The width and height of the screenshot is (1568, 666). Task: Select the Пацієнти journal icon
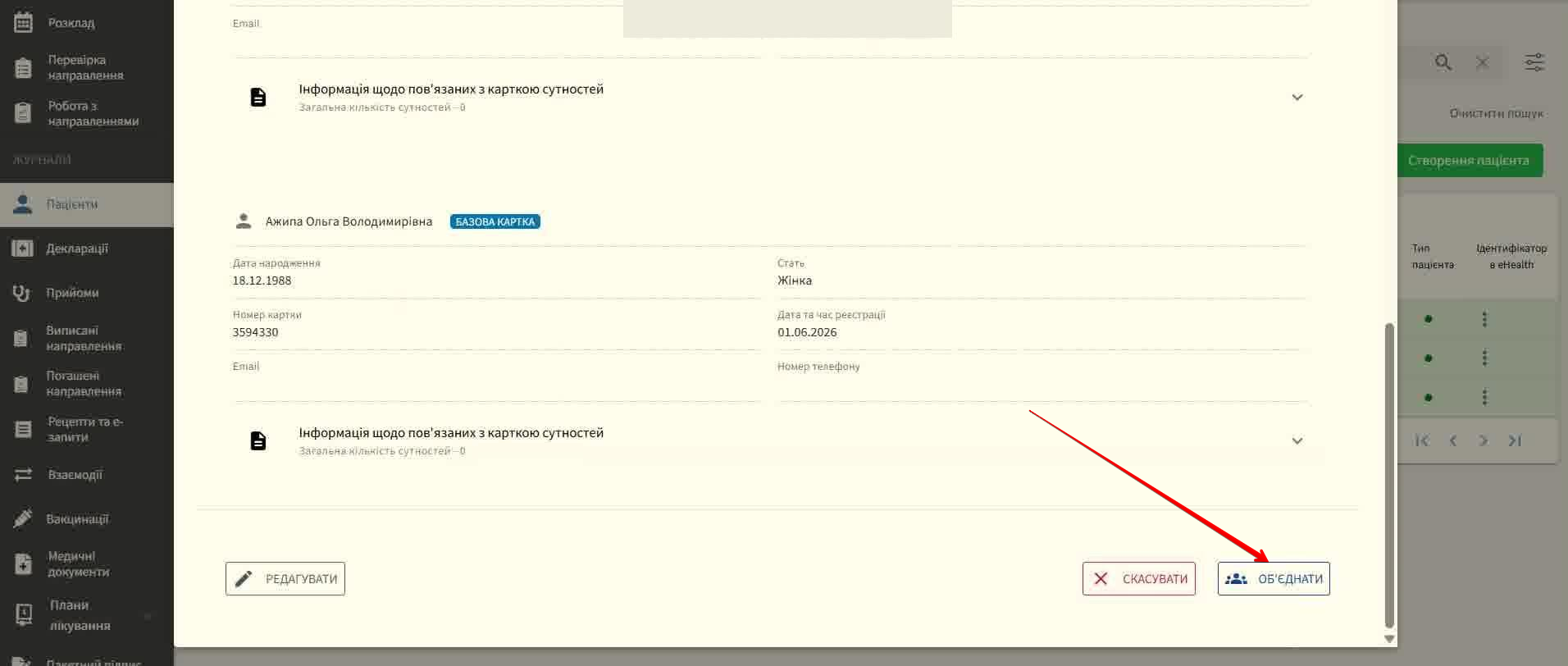click(23, 204)
